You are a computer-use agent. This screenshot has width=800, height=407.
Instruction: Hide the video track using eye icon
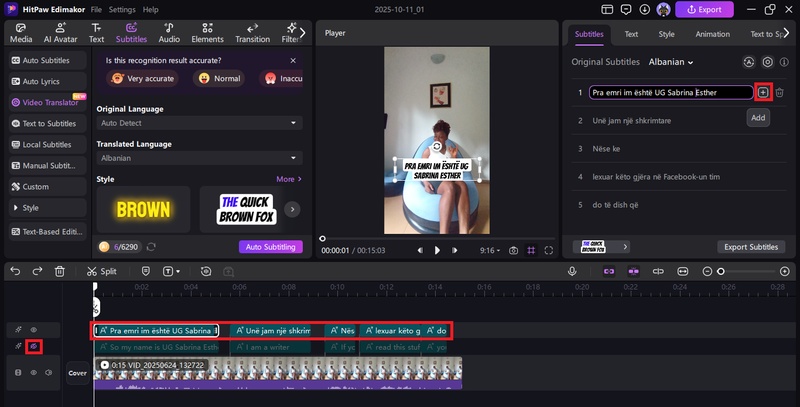(33, 373)
